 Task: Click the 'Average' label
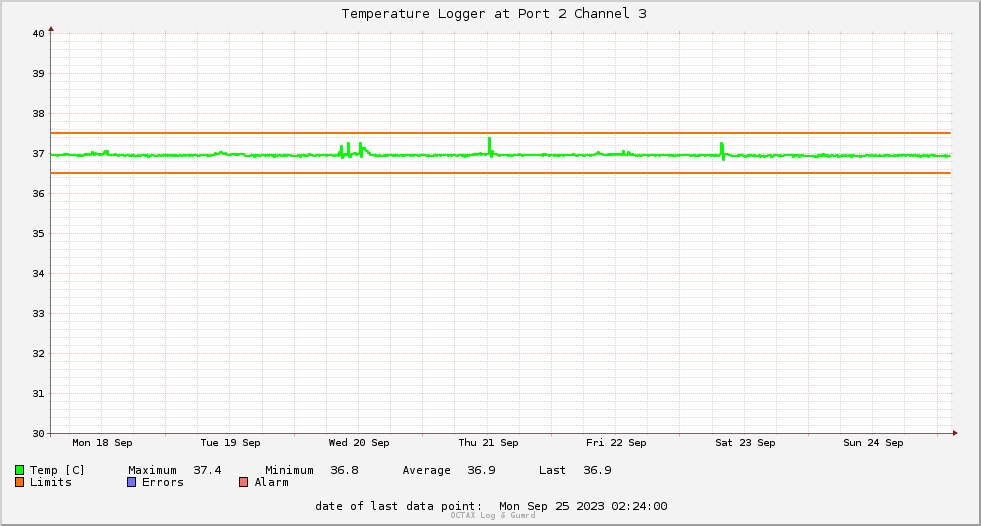tap(426, 470)
